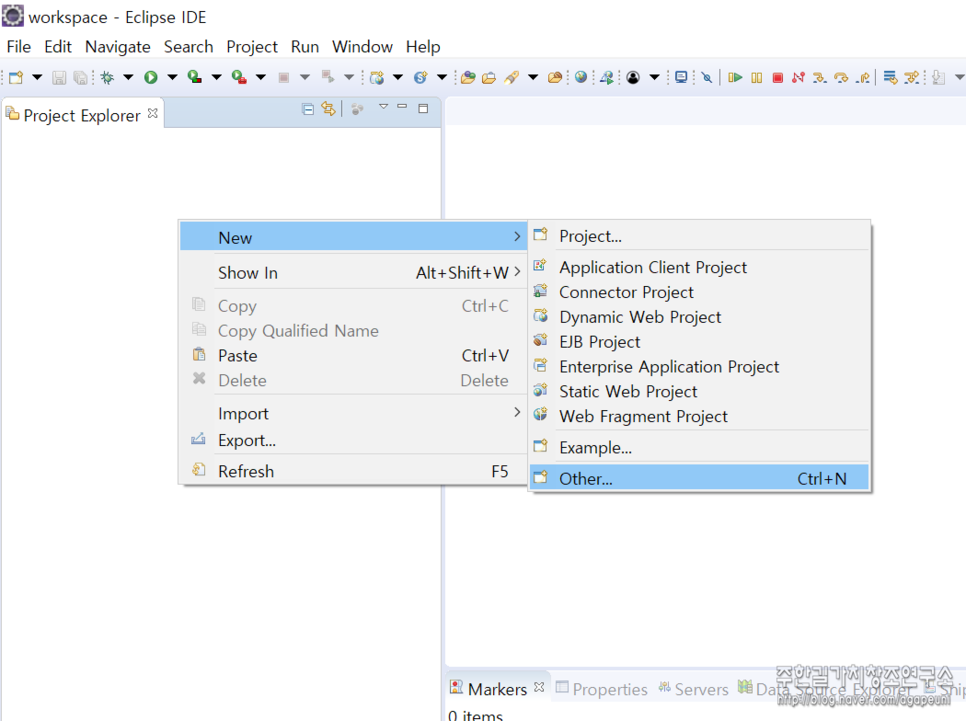The width and height of the screenshot is (966, 721).
Task: Click Paste in context menu
Action: click(353, 356)
